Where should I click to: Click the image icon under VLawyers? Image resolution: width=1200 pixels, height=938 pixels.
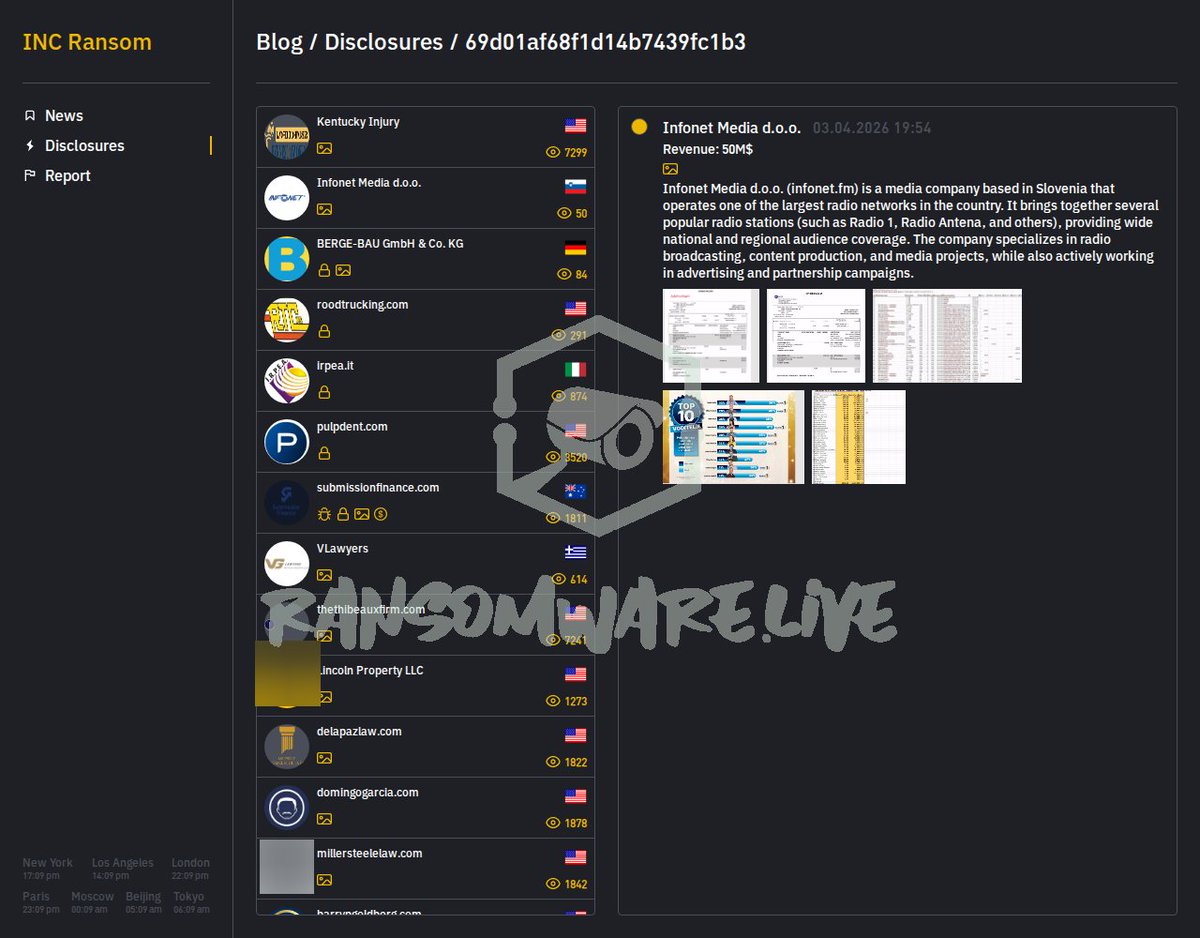coord(324,575)
